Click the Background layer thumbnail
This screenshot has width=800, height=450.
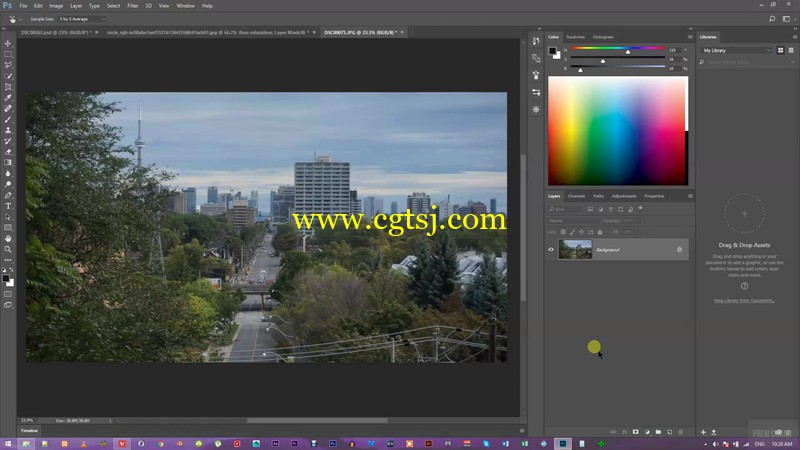575,249
